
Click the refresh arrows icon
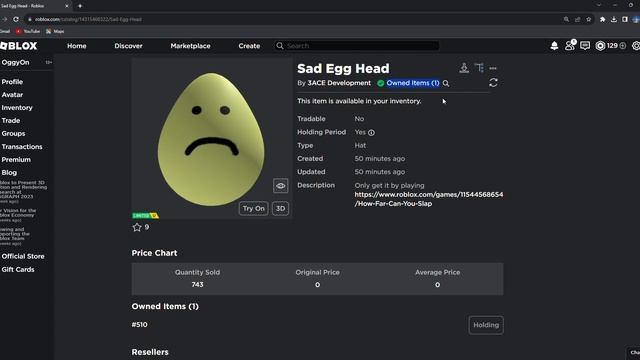click(493, 83)
